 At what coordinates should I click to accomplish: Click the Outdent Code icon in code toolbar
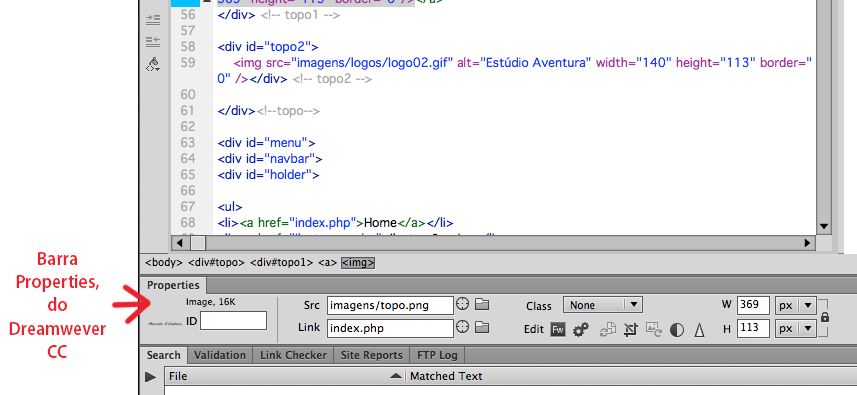click(154, 41)
